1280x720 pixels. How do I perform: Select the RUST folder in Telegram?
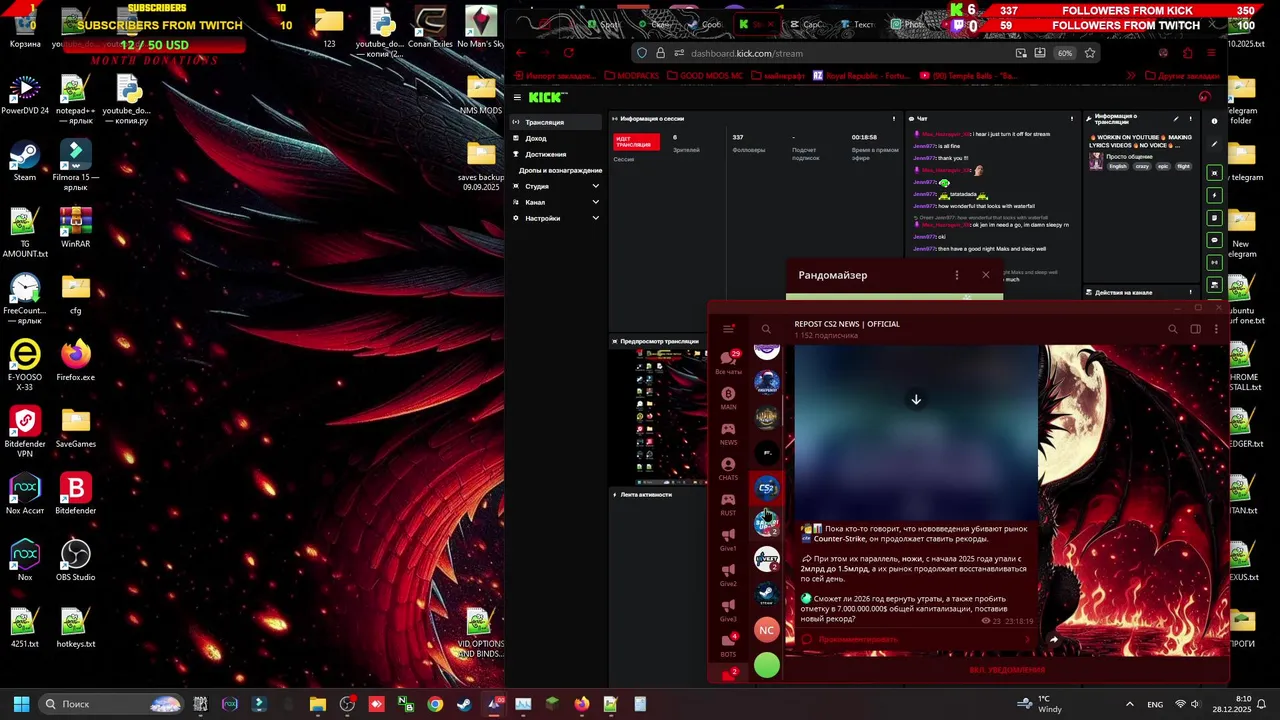point(728,503)
